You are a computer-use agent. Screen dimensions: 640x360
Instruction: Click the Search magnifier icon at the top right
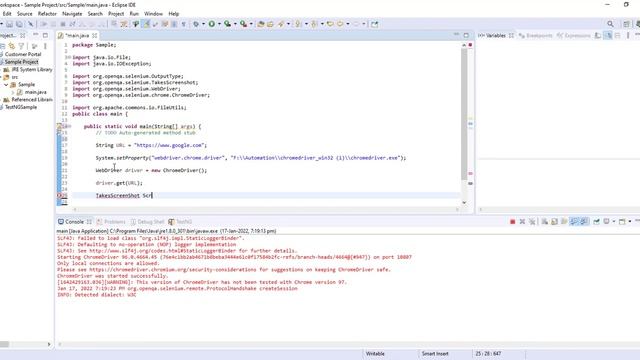[610, 24]
